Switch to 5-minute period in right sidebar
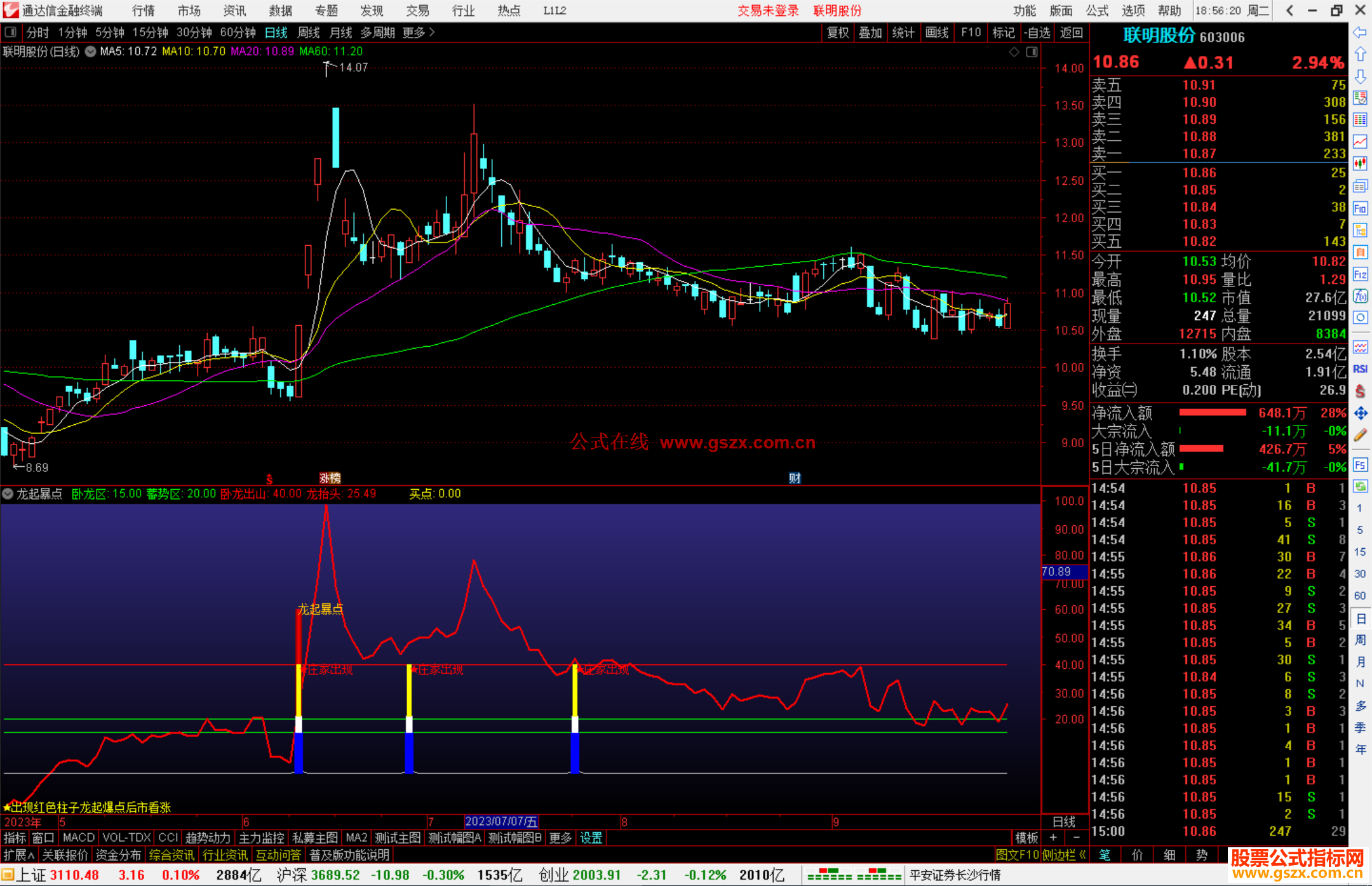This screenshot has height=886, width=1372. click(1360, 530)
